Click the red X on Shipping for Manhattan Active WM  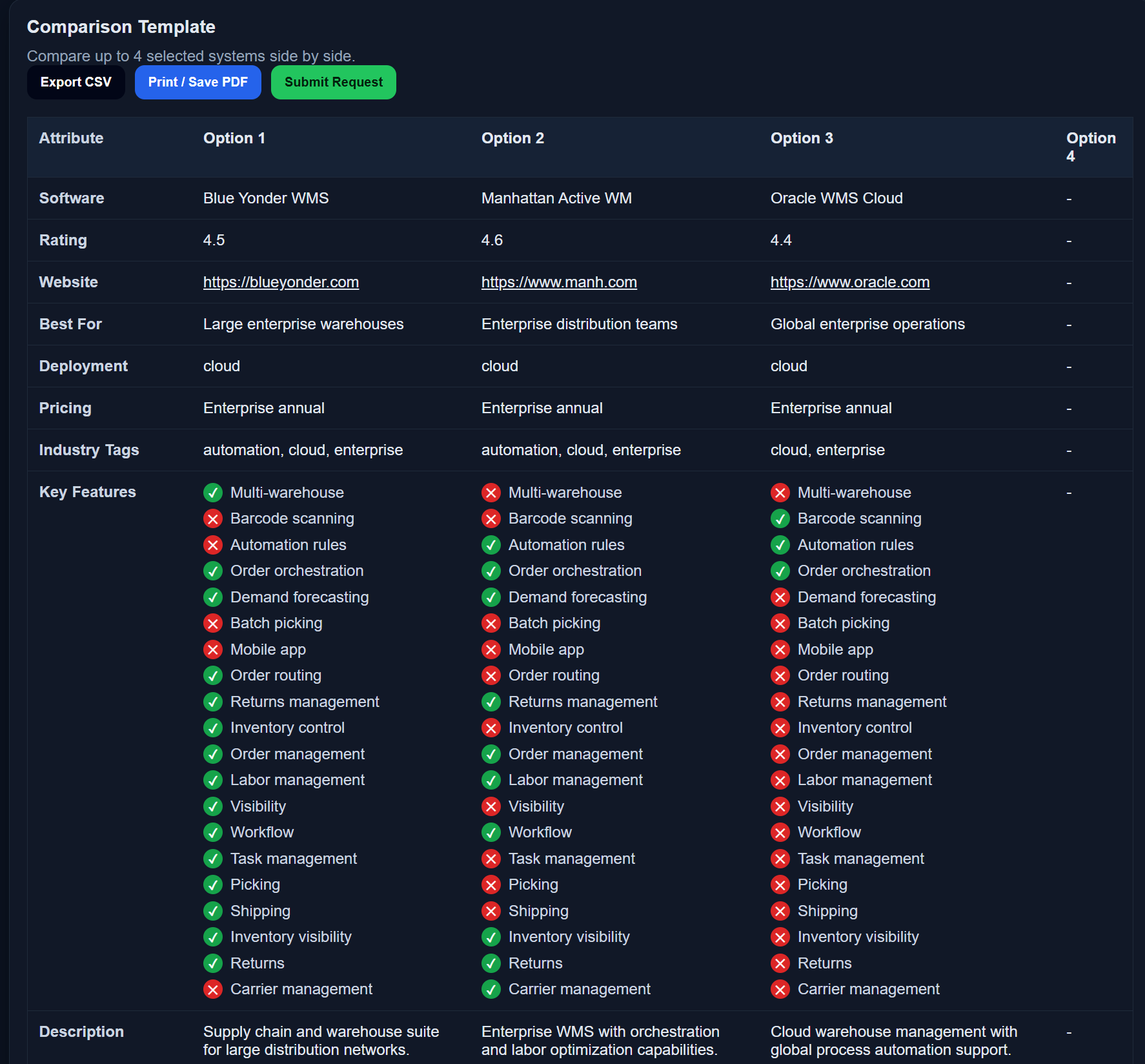(491, 911)
